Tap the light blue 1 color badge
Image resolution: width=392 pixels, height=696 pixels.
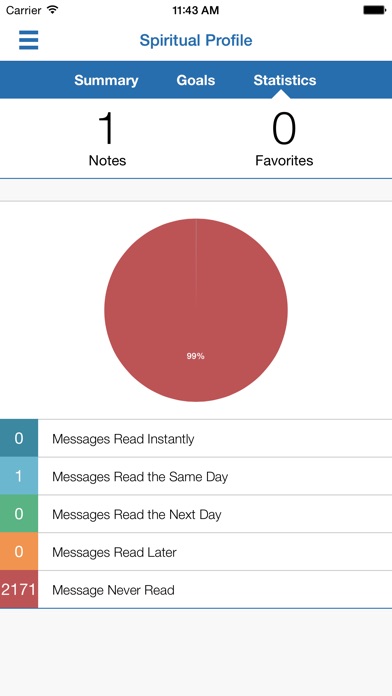pyautogui.click(x=19, y=476)
